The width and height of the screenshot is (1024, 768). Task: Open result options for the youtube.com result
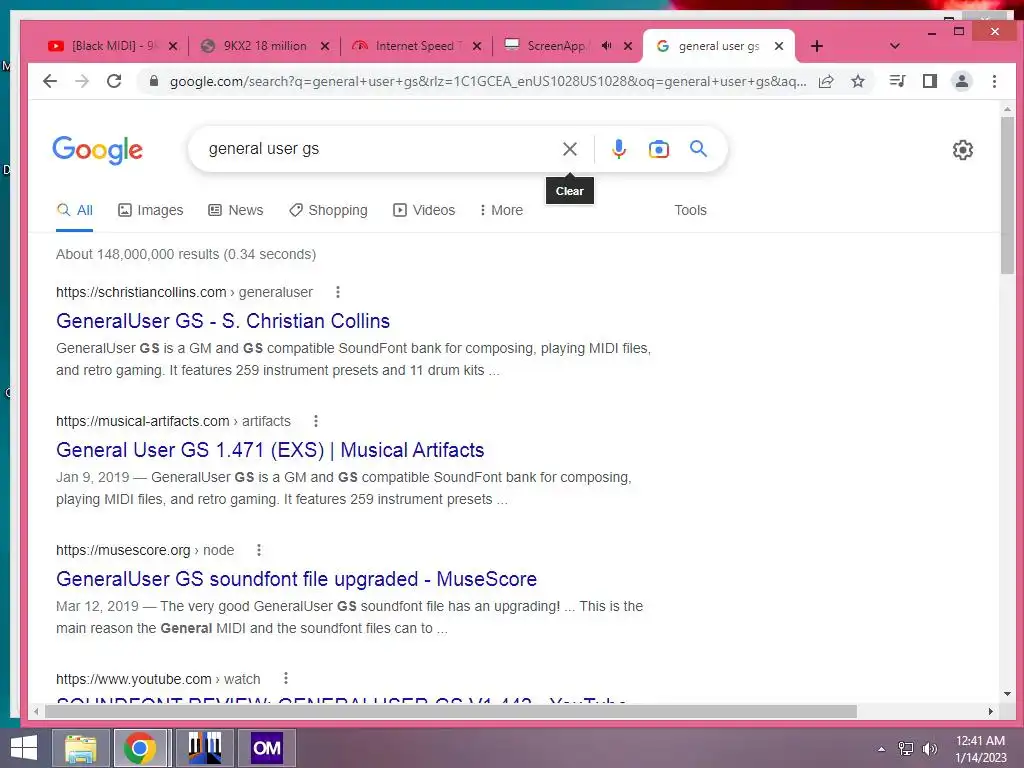click(285, 679)
